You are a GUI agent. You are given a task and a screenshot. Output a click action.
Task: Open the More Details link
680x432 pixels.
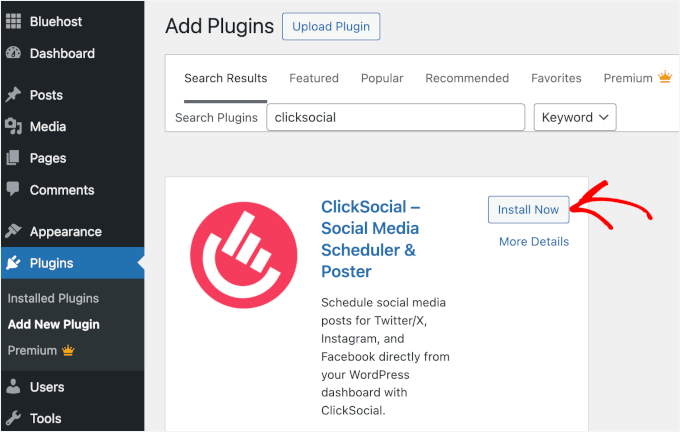click(534, 241)
